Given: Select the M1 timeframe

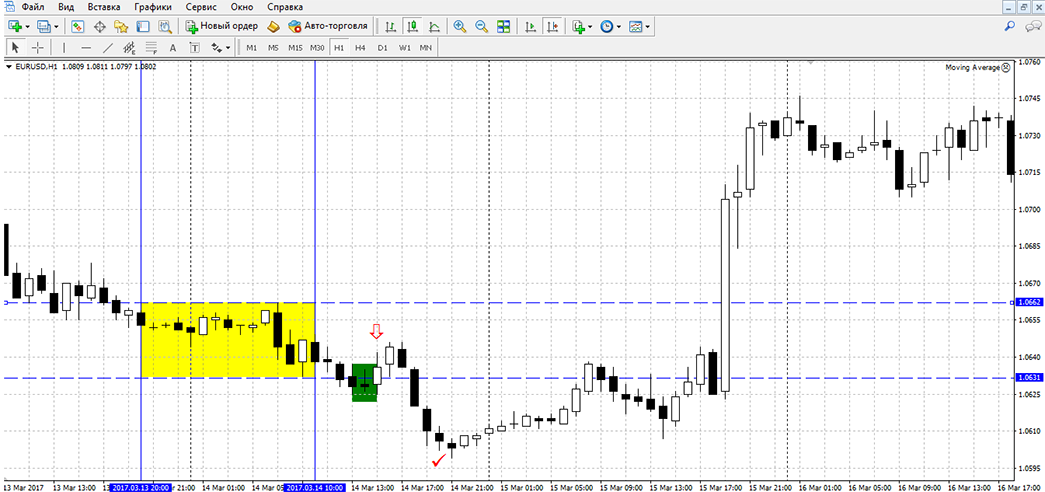Looking at the screenshot, I should point(251,47).
